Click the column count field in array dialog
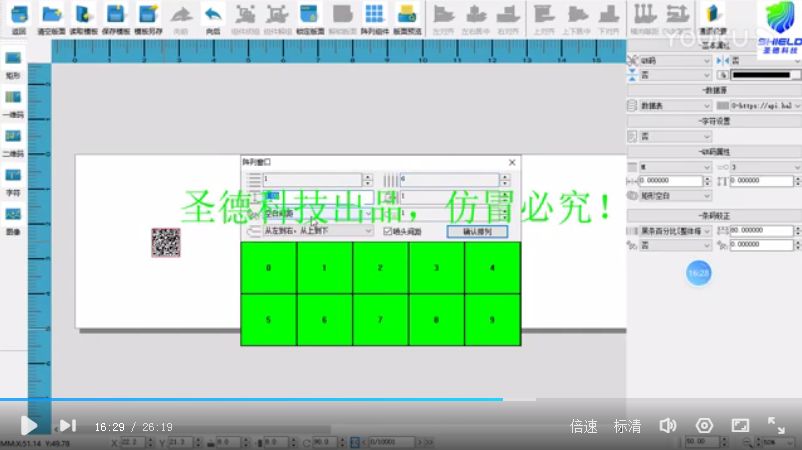The height and width of the screenshot is (450, 802). click(x=449, y=179)
